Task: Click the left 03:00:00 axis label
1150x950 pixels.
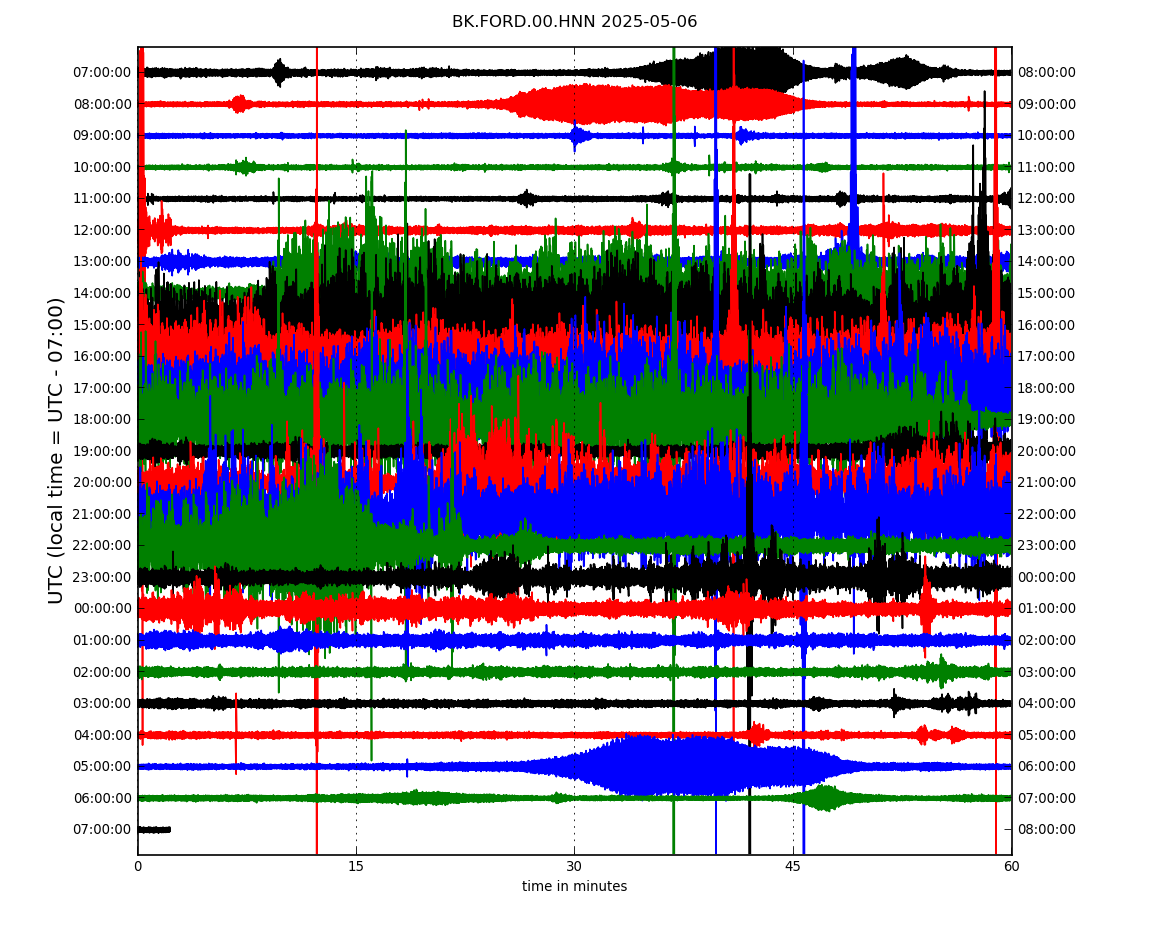Action: pos(102,704)
